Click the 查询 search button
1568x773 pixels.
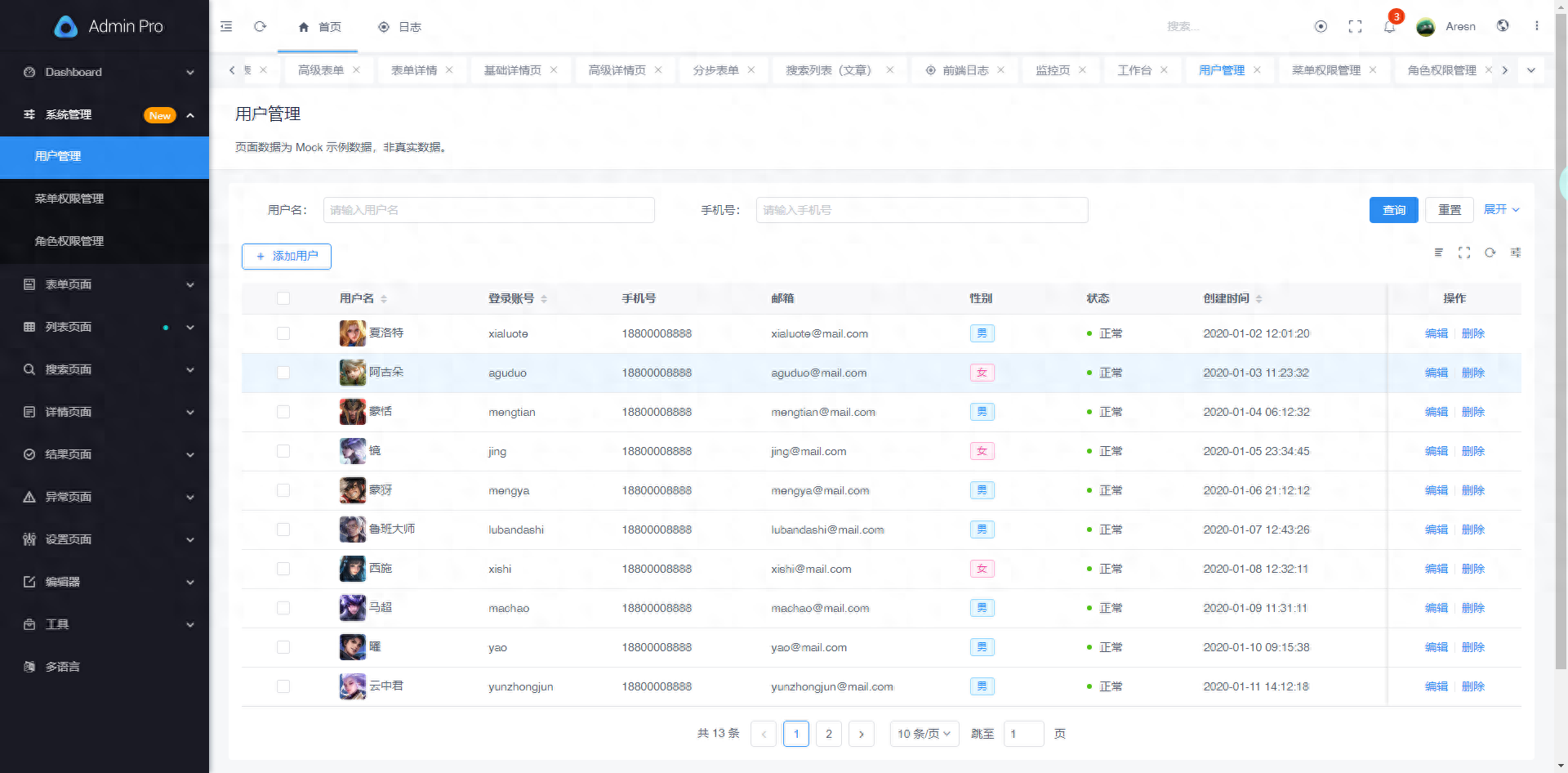point(1393,210)
